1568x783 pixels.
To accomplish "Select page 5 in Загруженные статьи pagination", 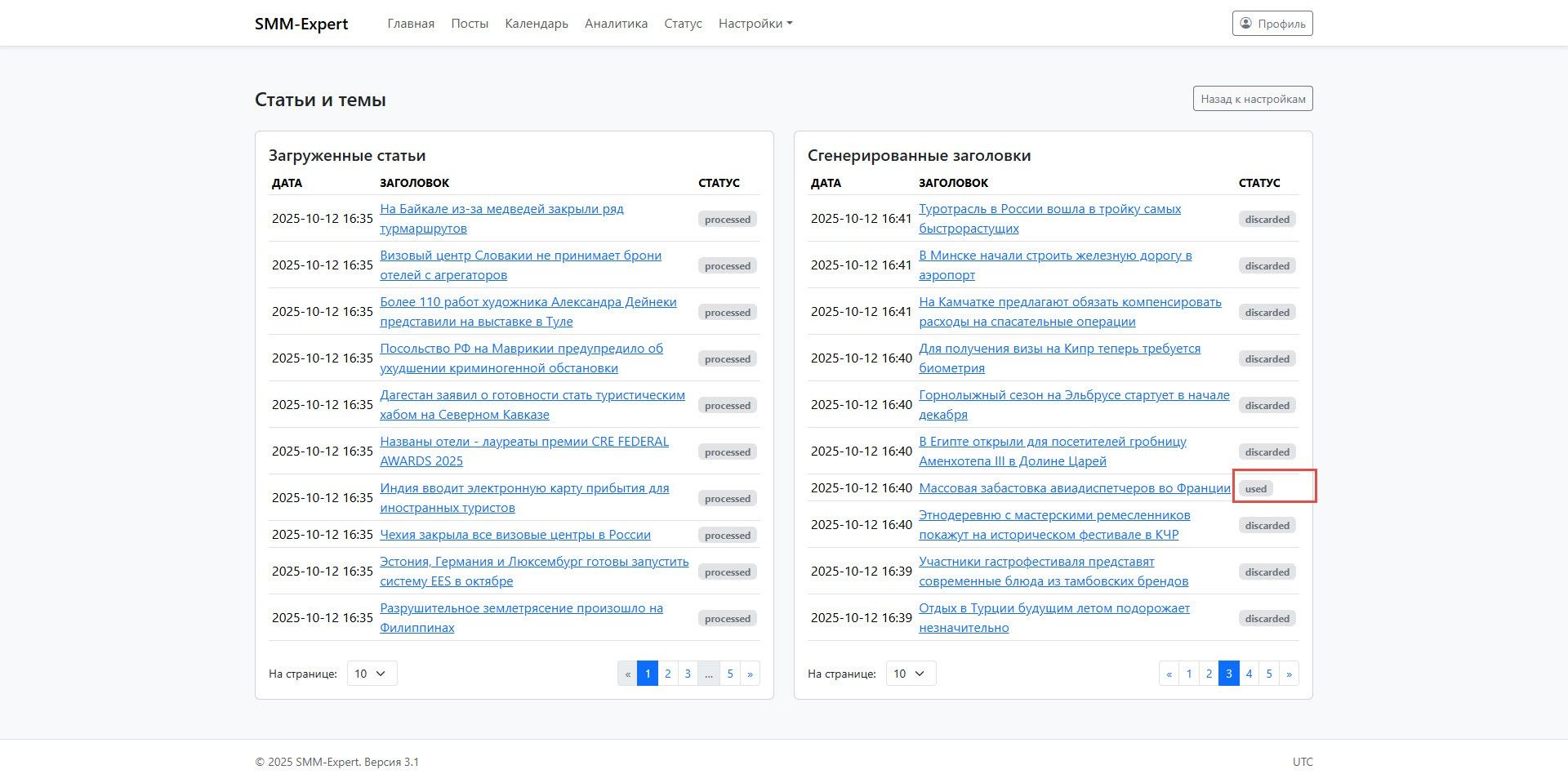I will (x=730, y=674).
